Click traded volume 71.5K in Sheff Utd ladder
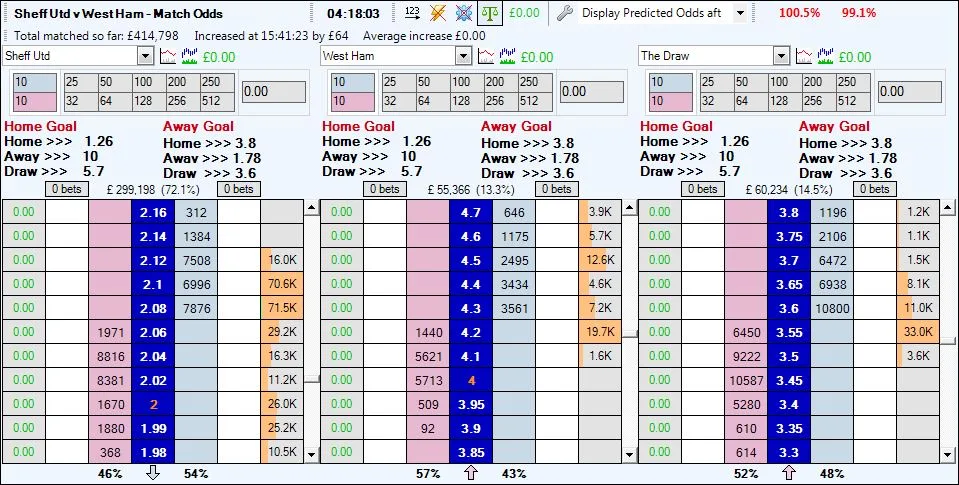This screenshot has height=485, width=959. [x=282, y=308]
